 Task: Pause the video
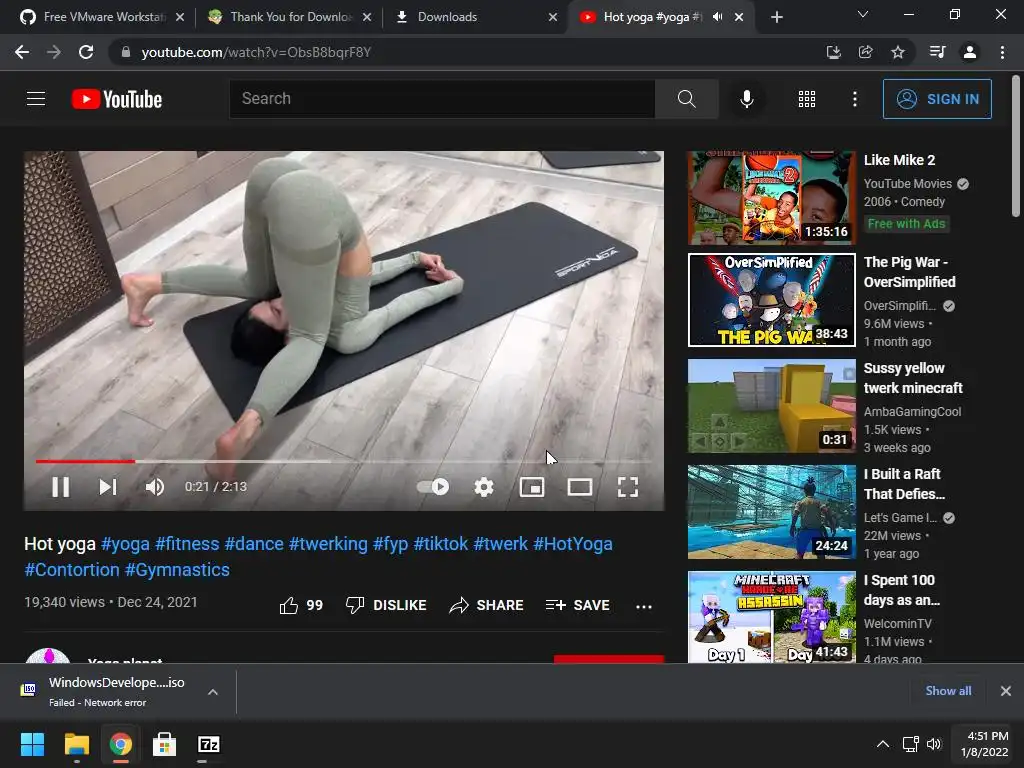60,487
